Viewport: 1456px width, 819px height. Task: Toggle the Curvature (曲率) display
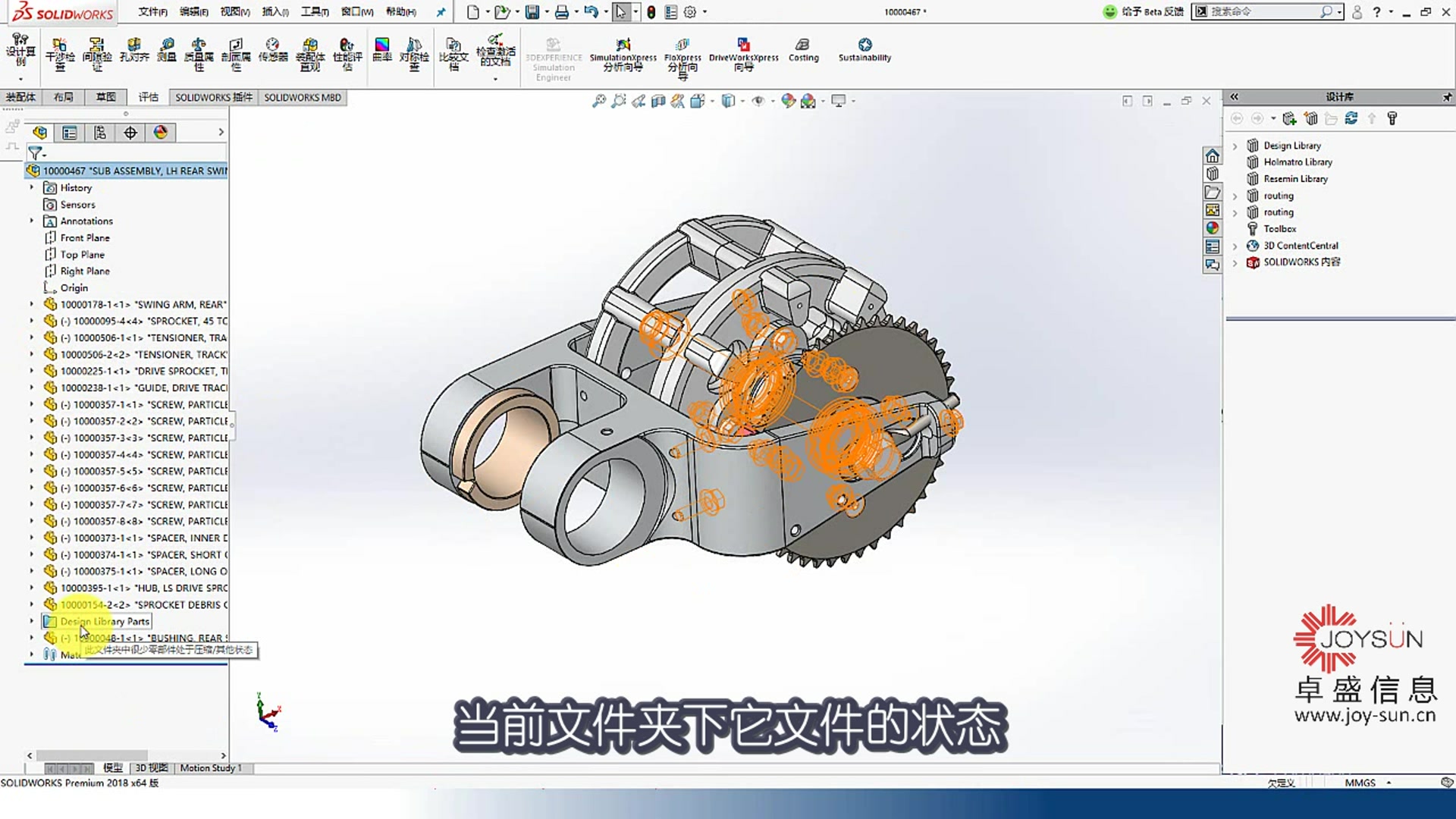(x=382, y=50)
